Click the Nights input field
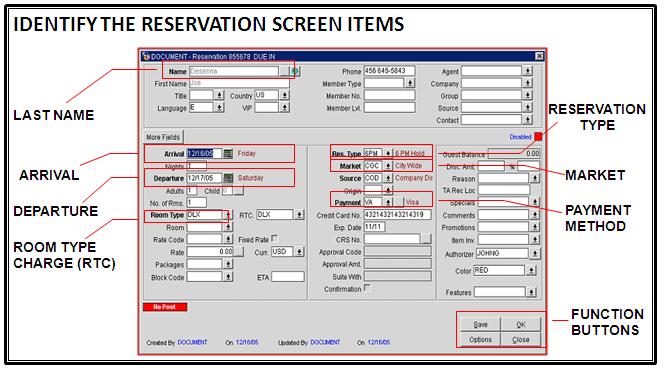Screen dimensions: 664x371 tap(197, 166)
